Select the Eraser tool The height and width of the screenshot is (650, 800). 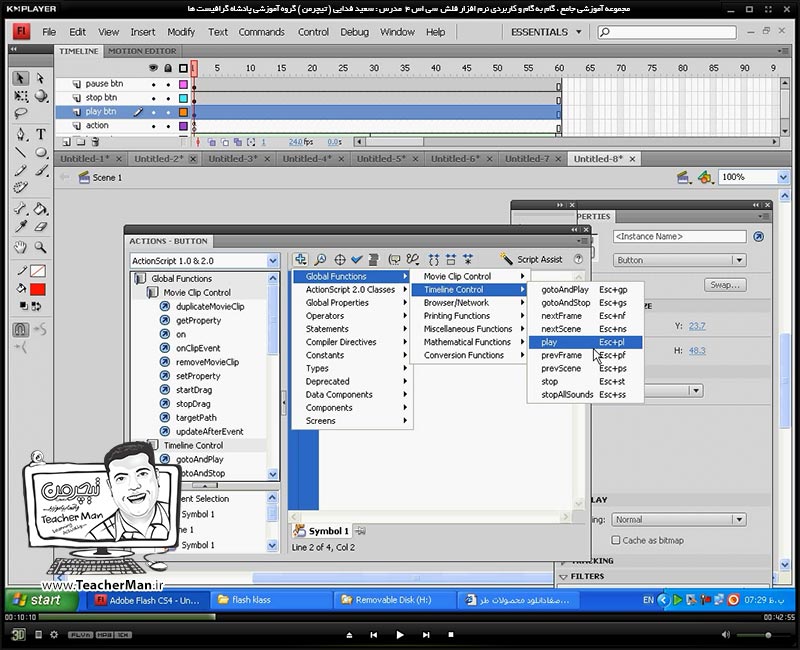point(41,226)
